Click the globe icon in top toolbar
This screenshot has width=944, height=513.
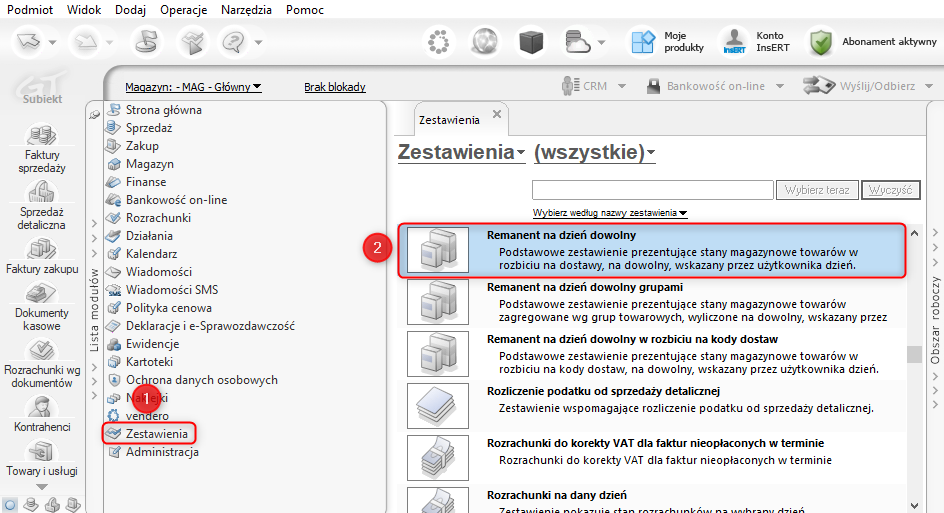click(x=485, y=42)
